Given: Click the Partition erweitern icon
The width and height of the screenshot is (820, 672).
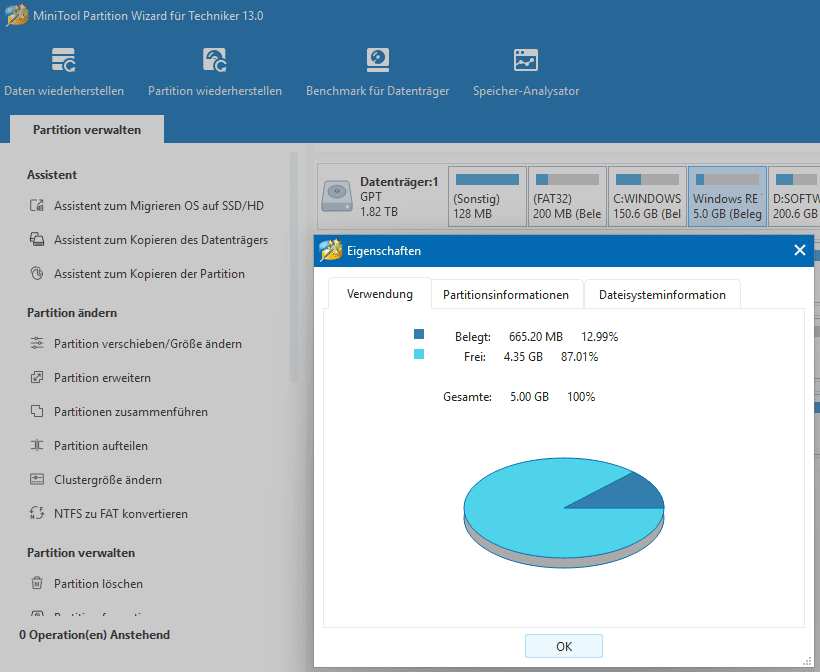Looking at the screenshot, I should (37, 377).
